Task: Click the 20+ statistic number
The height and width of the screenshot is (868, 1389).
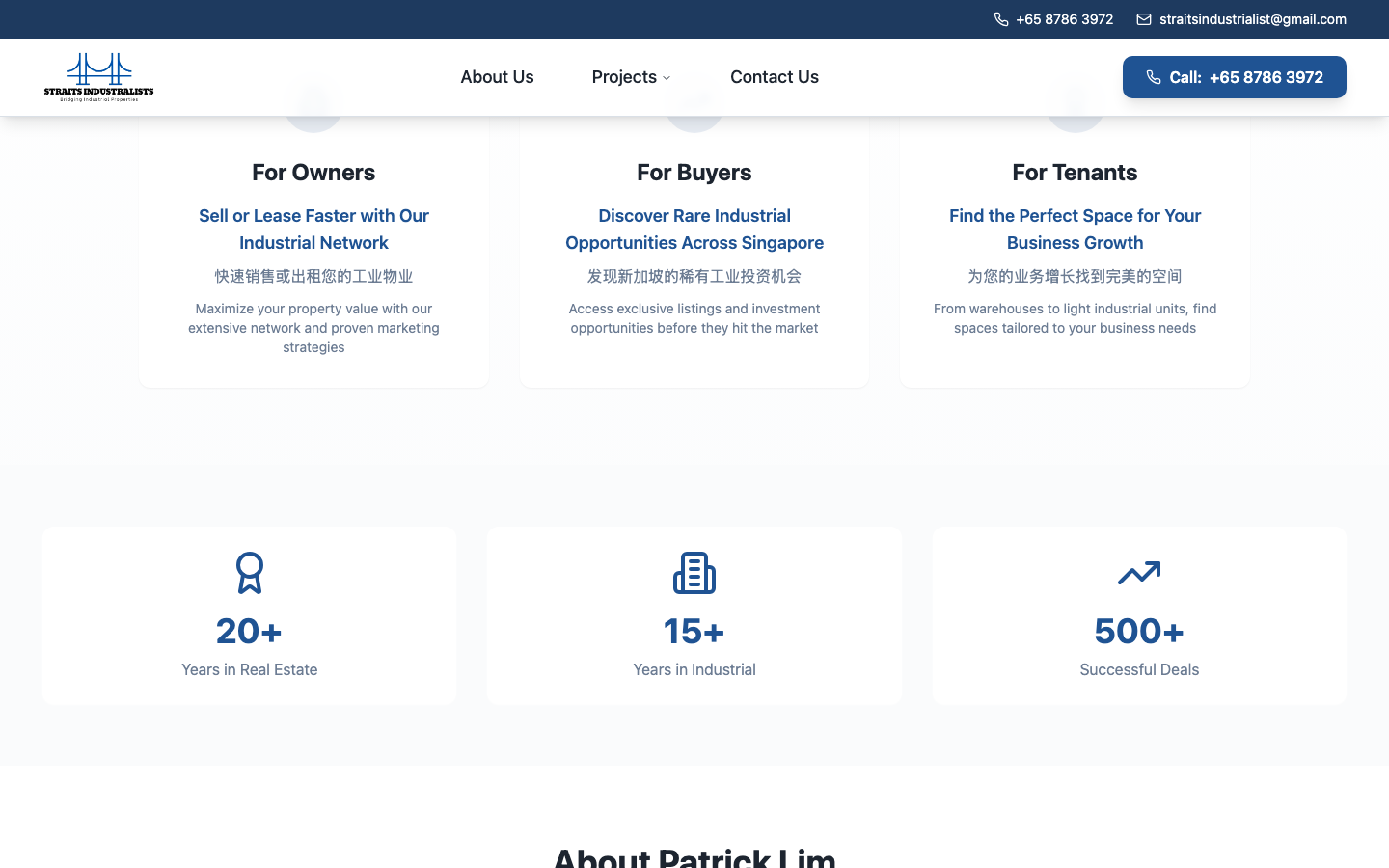Action: coord(250,631)
